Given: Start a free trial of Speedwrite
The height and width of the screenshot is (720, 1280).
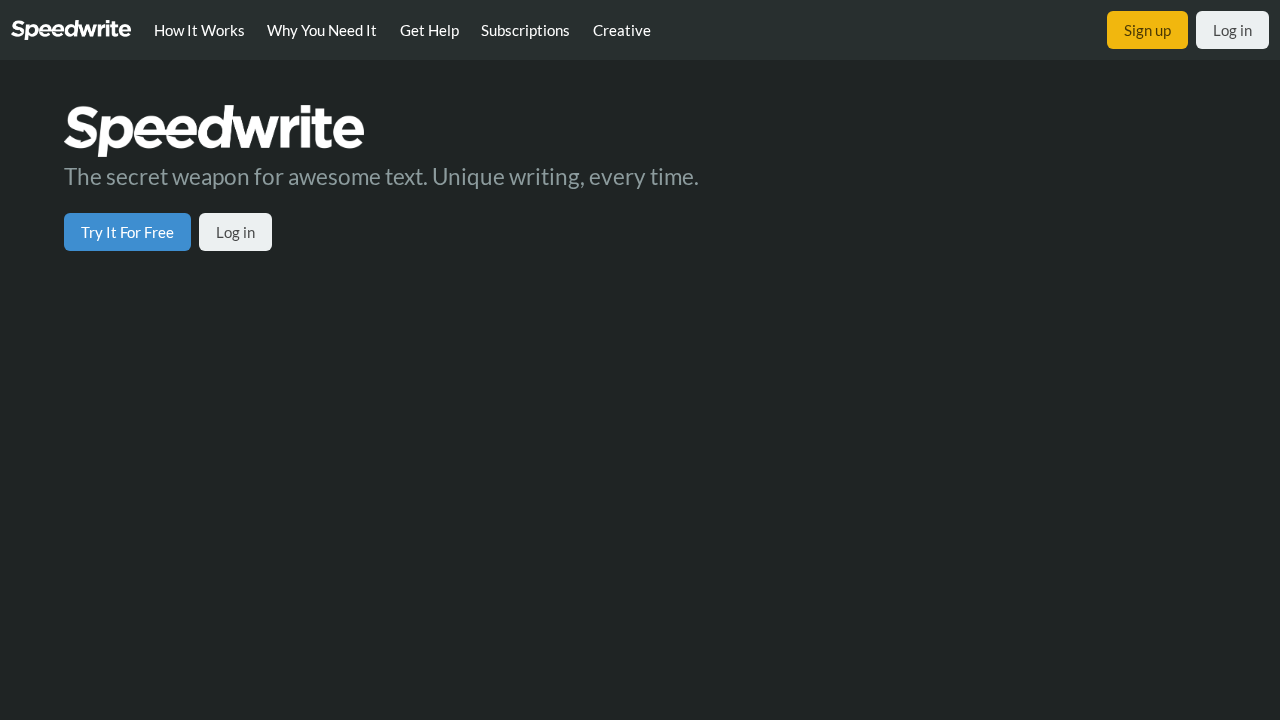Looking at the screenshot, I should click(x=127, y=231).
